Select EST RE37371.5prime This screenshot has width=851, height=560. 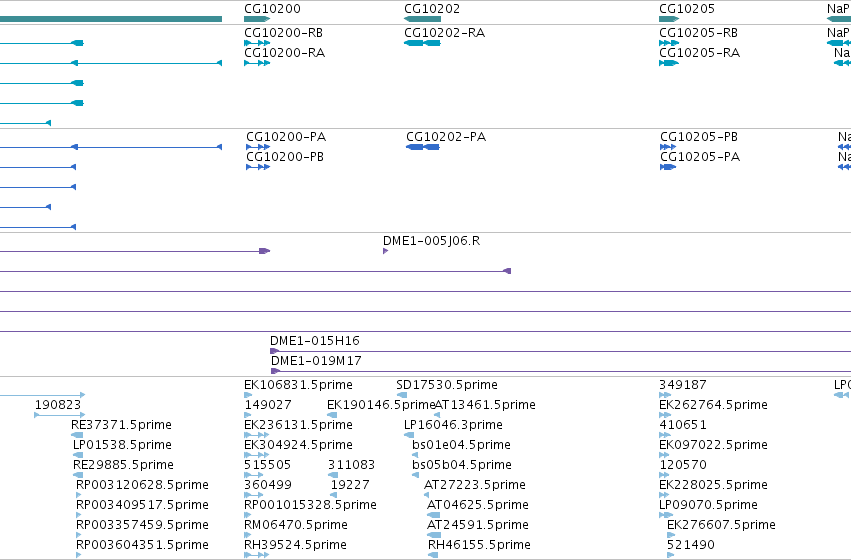click(x=122, y=425)
